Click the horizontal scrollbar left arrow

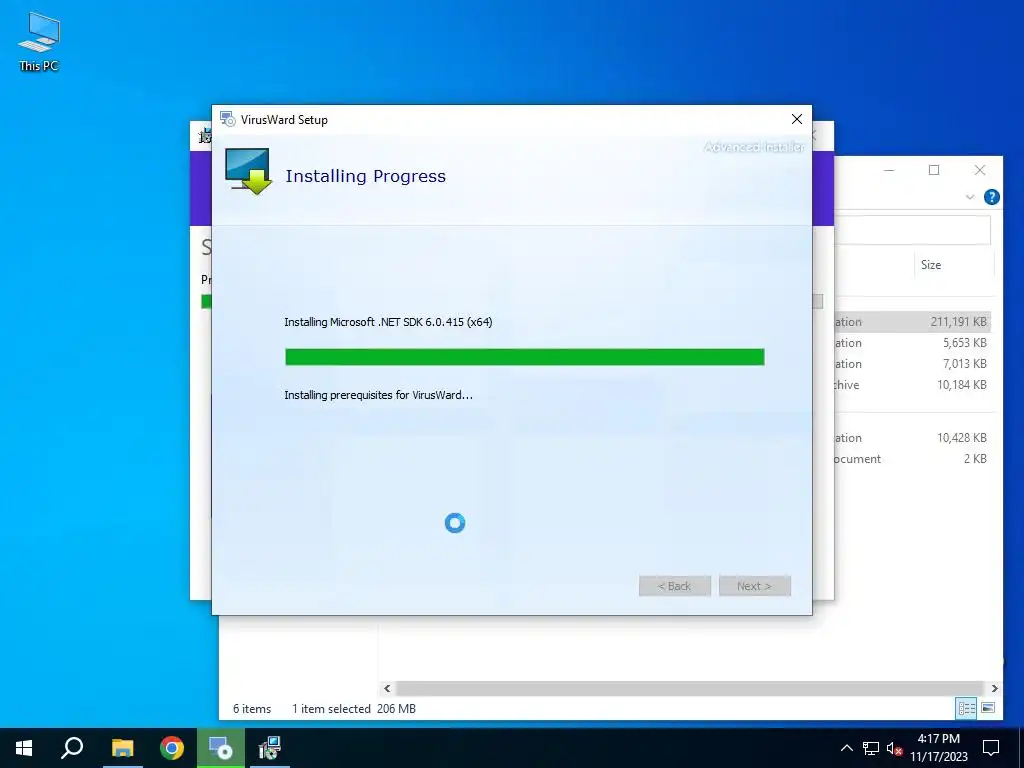coord(387,688)
